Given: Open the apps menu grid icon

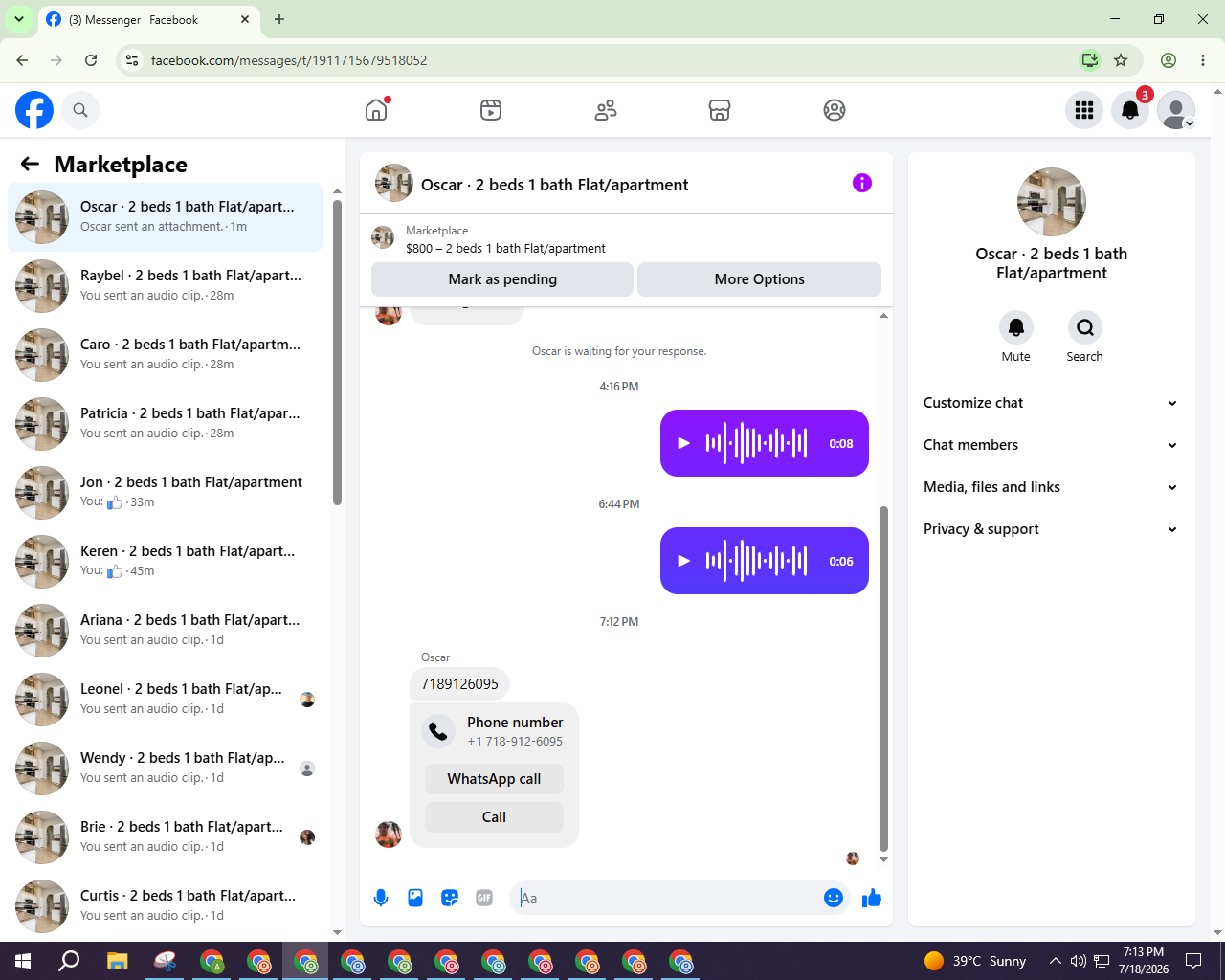Looking at the screenshot, I should pyautogui.click(x=1084, y=110).
